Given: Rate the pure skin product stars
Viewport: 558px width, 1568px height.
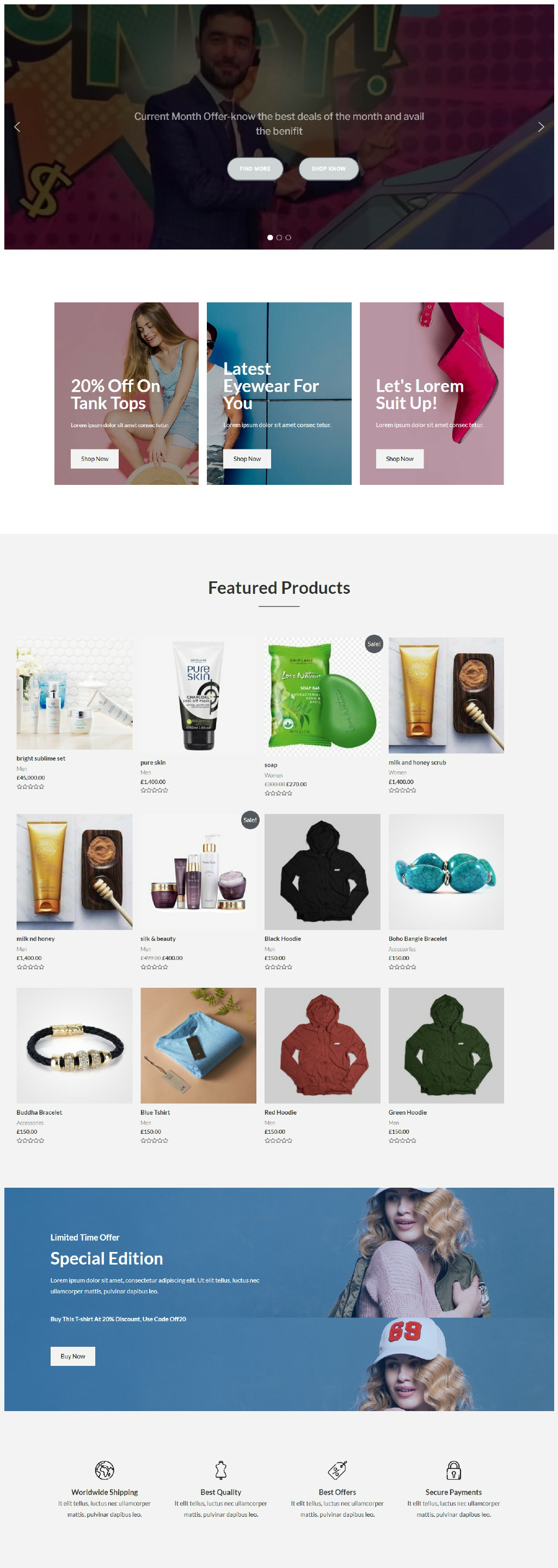Looking at the screenshot, I should coord(155,790).
